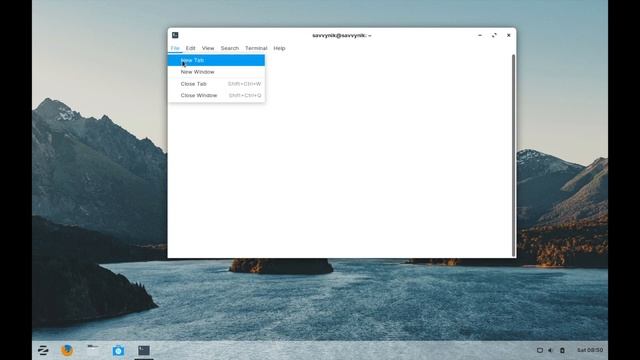640x360 pixels.
Task: Open the clock showing Sat 08:50
Action: point(590,350)
